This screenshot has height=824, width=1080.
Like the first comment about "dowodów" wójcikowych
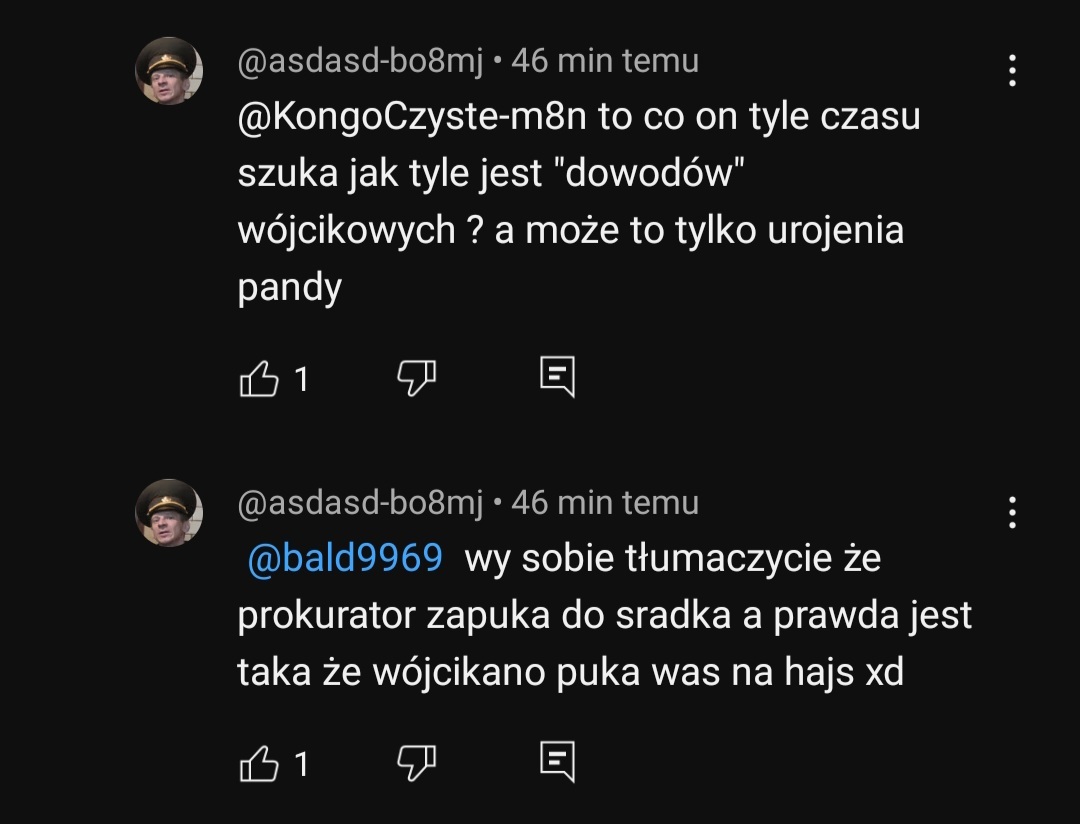259,378
